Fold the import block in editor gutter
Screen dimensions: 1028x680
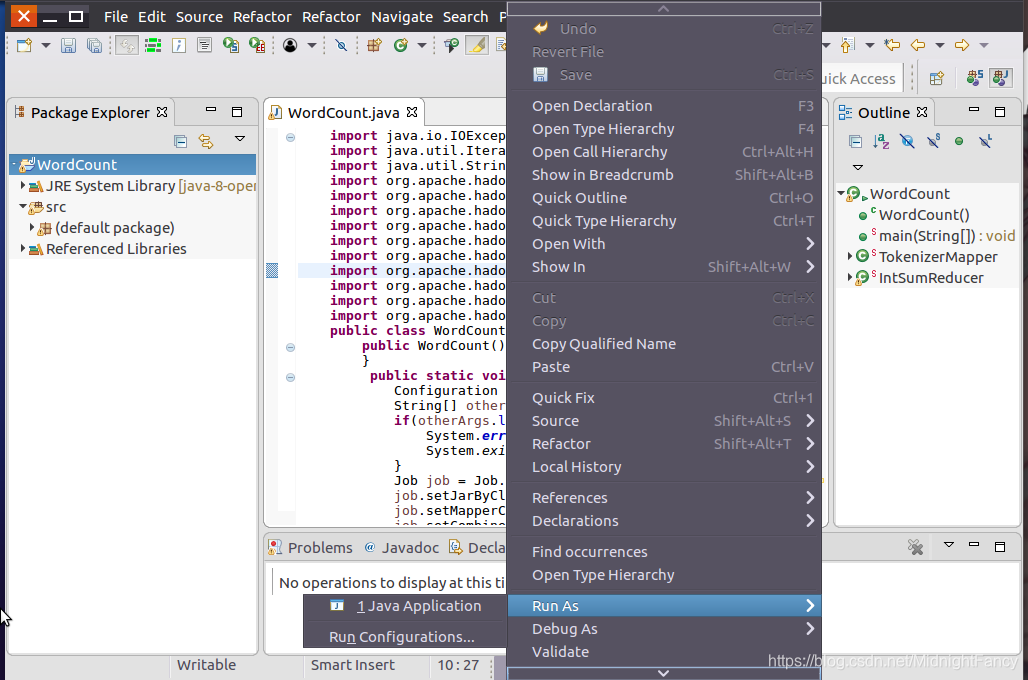point(290,137)
